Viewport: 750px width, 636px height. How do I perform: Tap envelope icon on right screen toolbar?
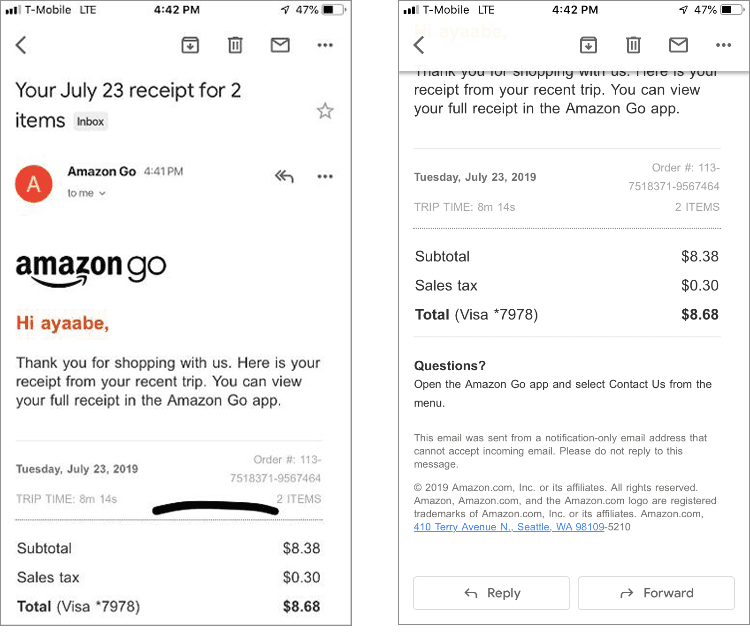coord(678,45)
